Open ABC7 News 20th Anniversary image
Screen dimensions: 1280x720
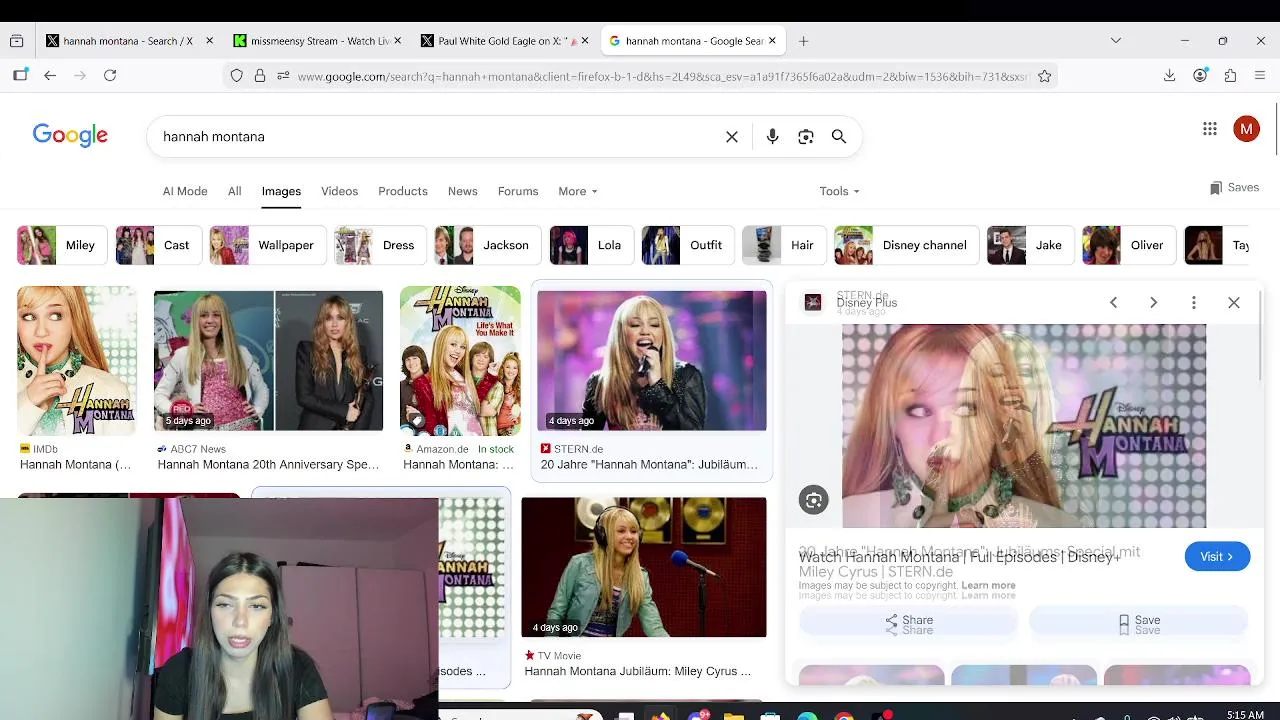(x=268, y=362)
